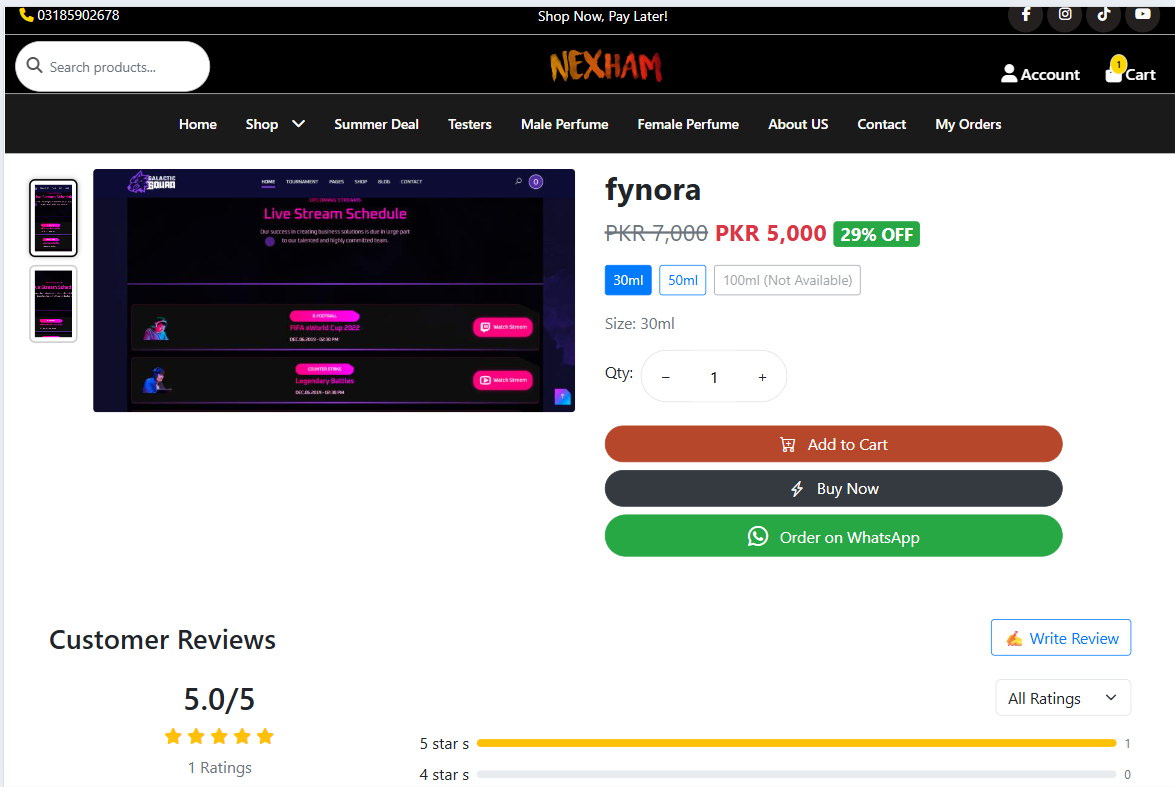Call the phone number 03185902678
This screenshot has width=1175, height=787.
point(70,15)
